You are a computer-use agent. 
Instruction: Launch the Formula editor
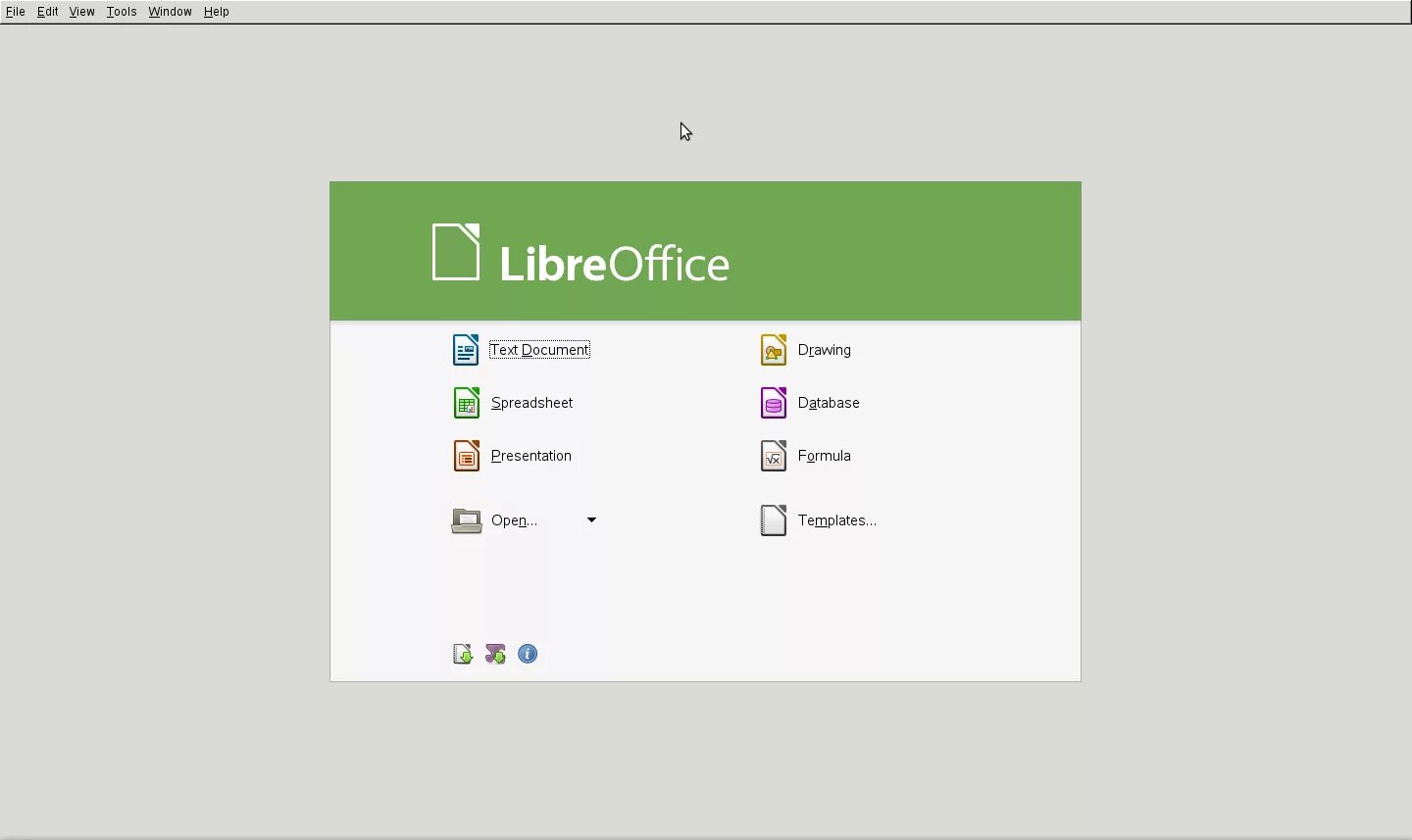click(x=805, y=456)
